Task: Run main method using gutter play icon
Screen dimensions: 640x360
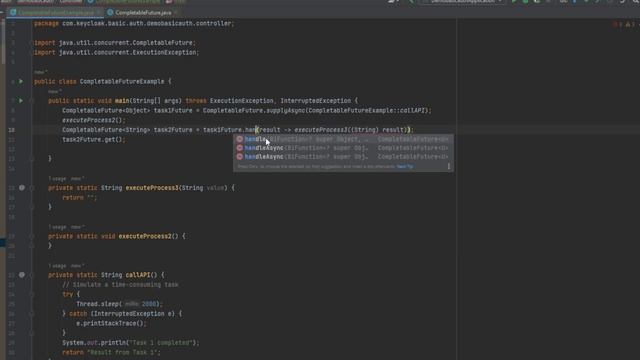Action: tap(21, 100)
